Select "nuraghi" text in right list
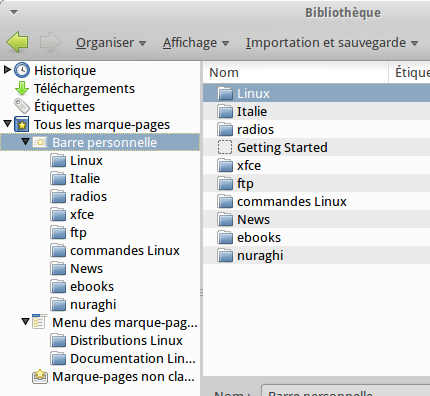 tap(260, 256)
